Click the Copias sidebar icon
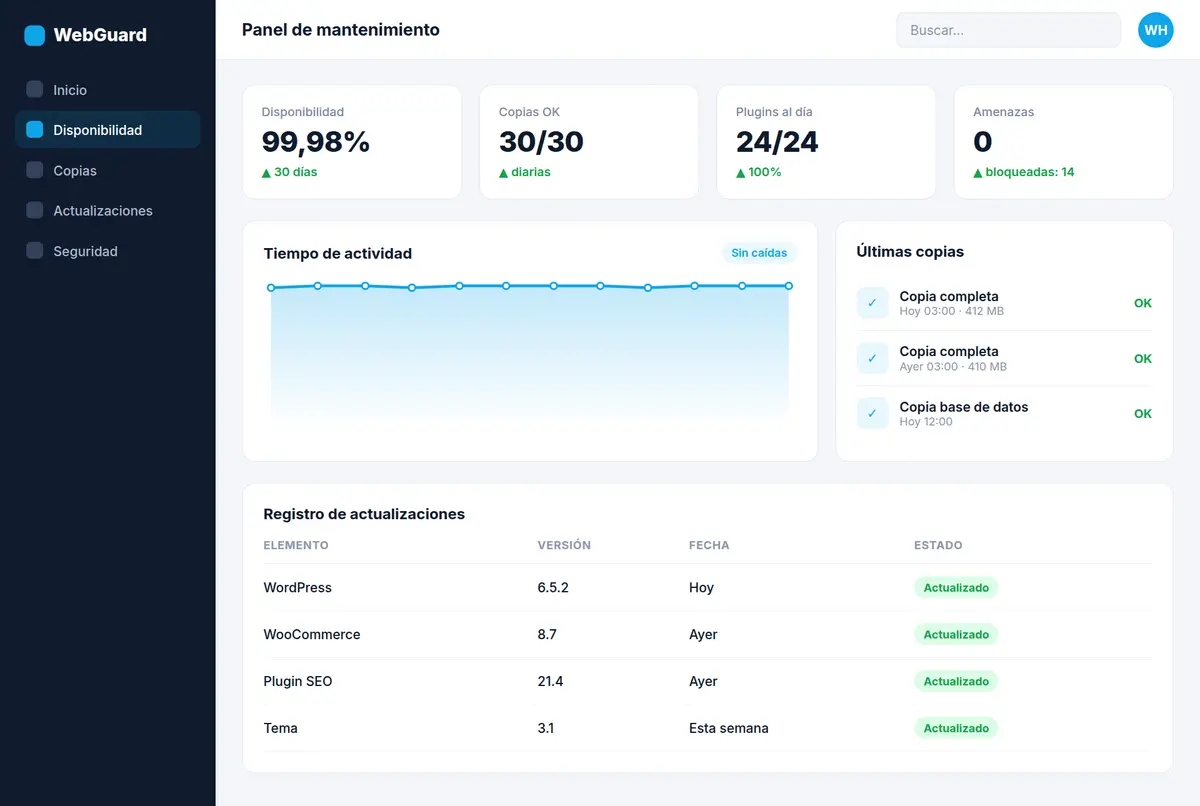 pyautogui.click(x=34, y=170)
